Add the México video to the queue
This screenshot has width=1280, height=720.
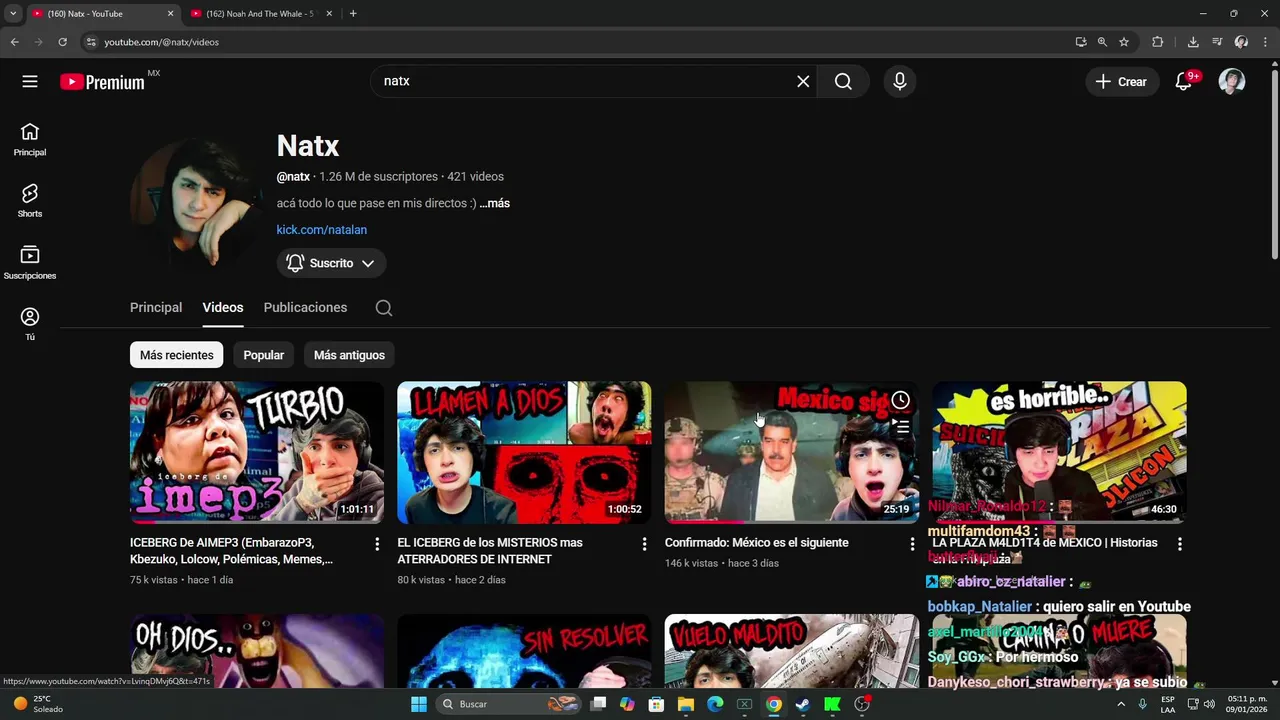click(x=901, y=427)
